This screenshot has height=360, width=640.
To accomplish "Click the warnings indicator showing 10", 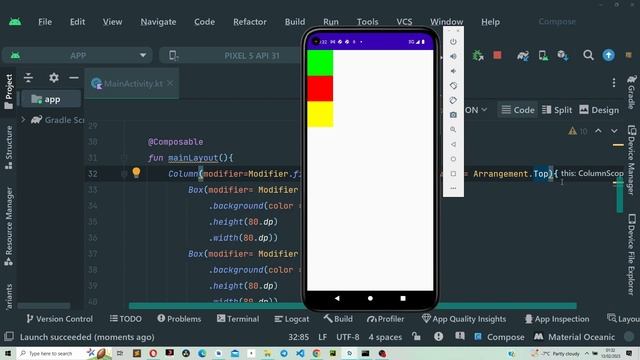I will tap(578, 131).
